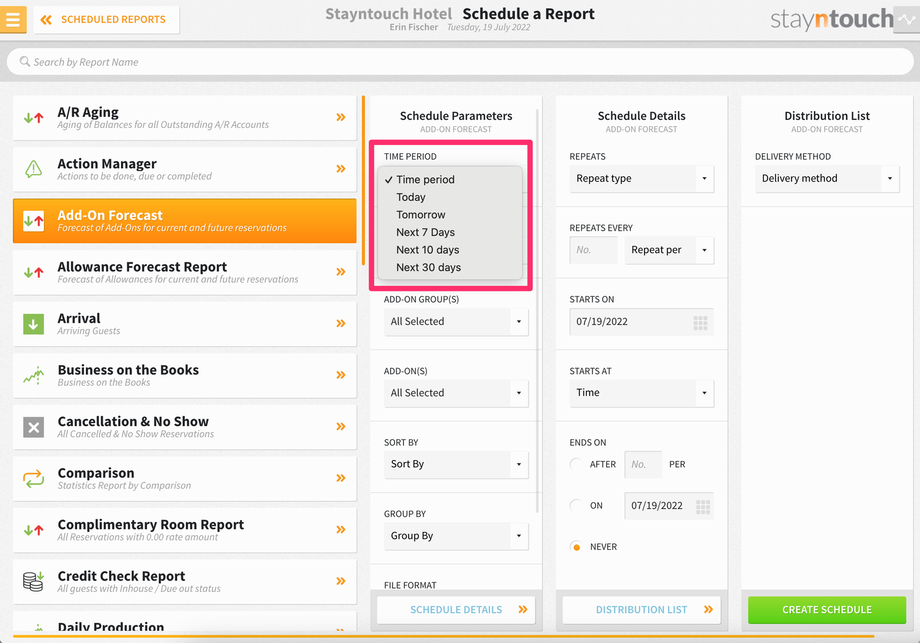Open the Repeat type dropdown
The height and width of the screenshot is (643, 920).
coord(641,178)
